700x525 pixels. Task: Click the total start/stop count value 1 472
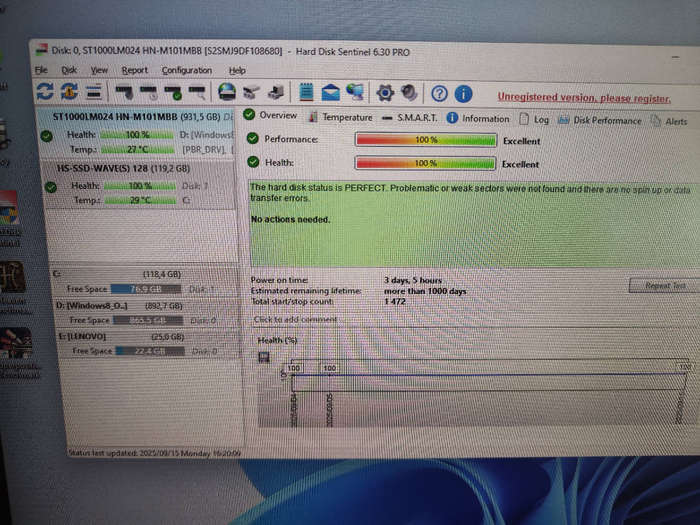(395, 301)
